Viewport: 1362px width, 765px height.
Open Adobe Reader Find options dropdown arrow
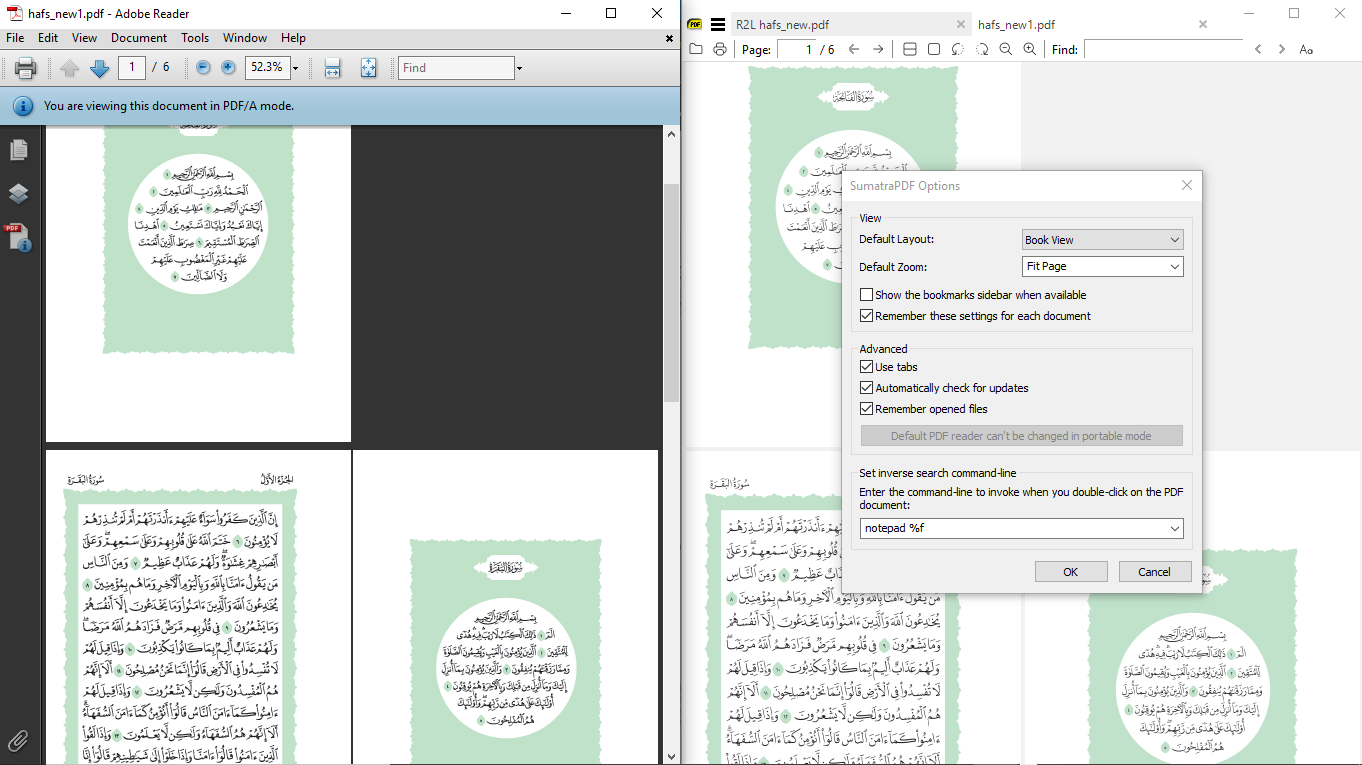tap(519, 68)
